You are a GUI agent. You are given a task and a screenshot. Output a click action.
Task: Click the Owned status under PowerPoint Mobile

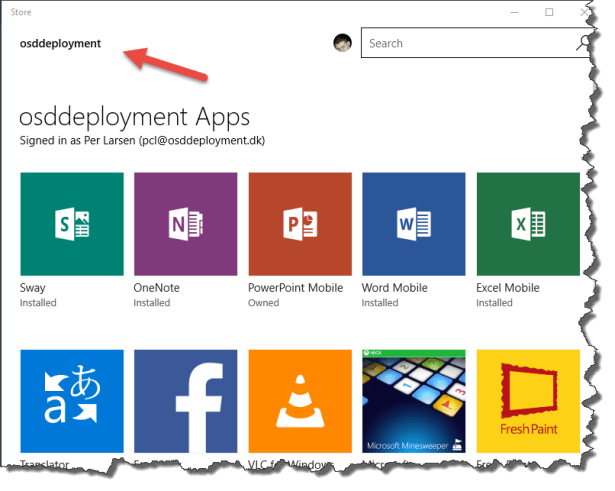point(264,303)
